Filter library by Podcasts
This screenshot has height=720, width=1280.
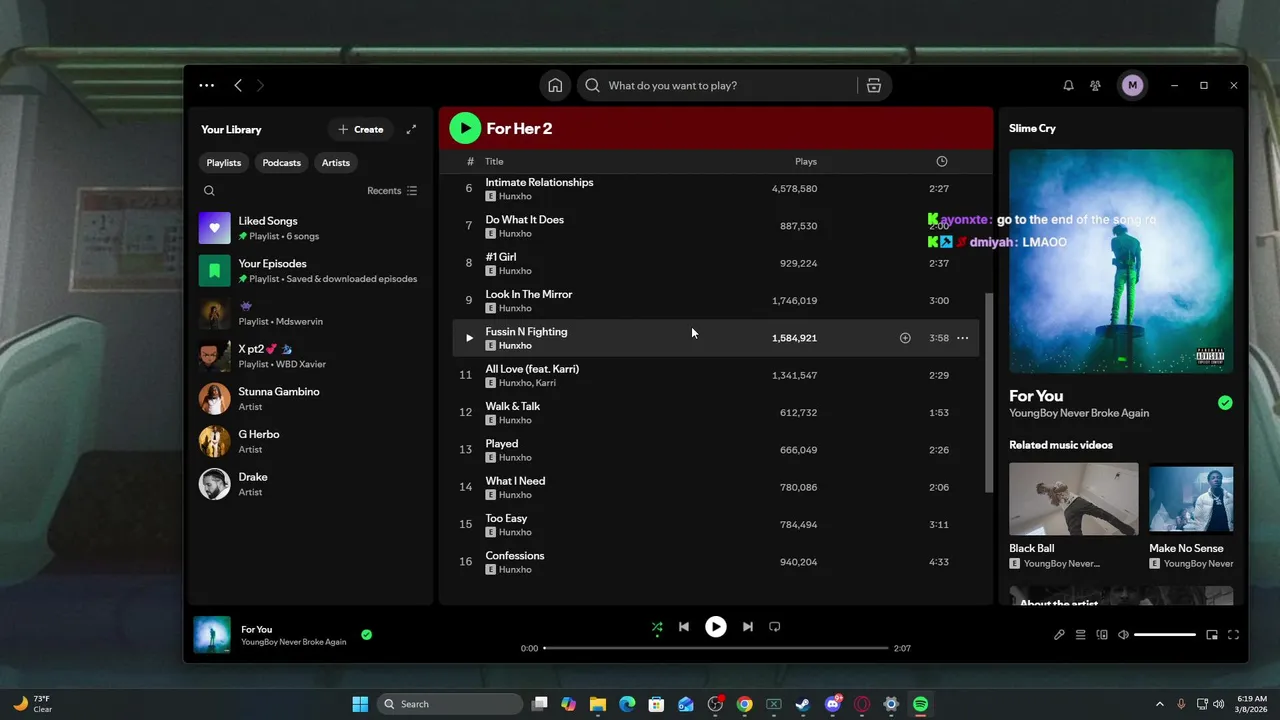point(282,163)
